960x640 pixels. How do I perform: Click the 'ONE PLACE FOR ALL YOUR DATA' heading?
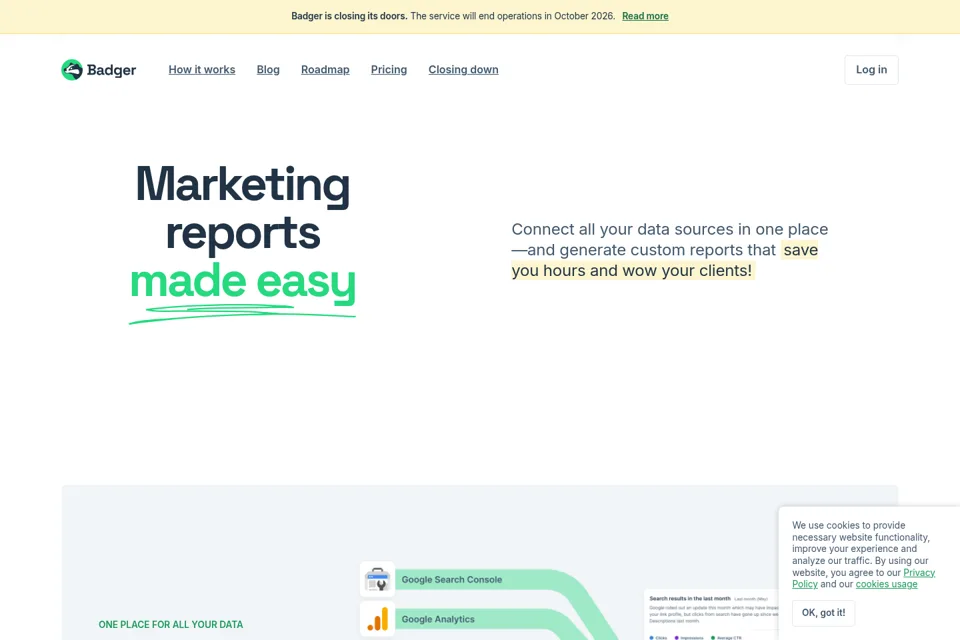tap(171, 625)
